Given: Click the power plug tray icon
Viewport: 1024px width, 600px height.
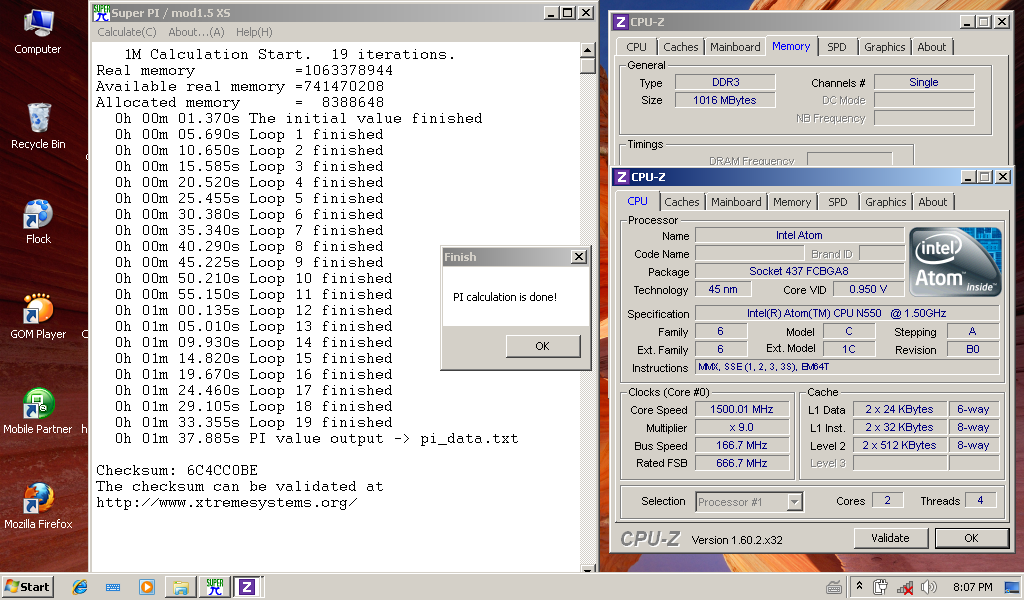Looking at the screenshot, I should pos(880,587).
